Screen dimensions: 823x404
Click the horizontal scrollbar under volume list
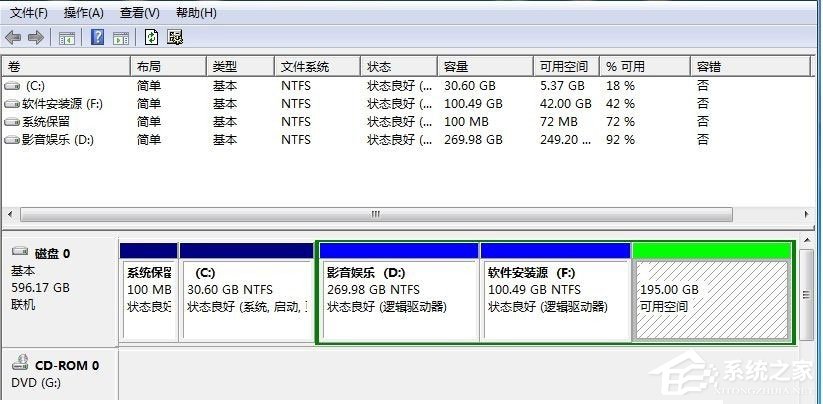(375, 215)
